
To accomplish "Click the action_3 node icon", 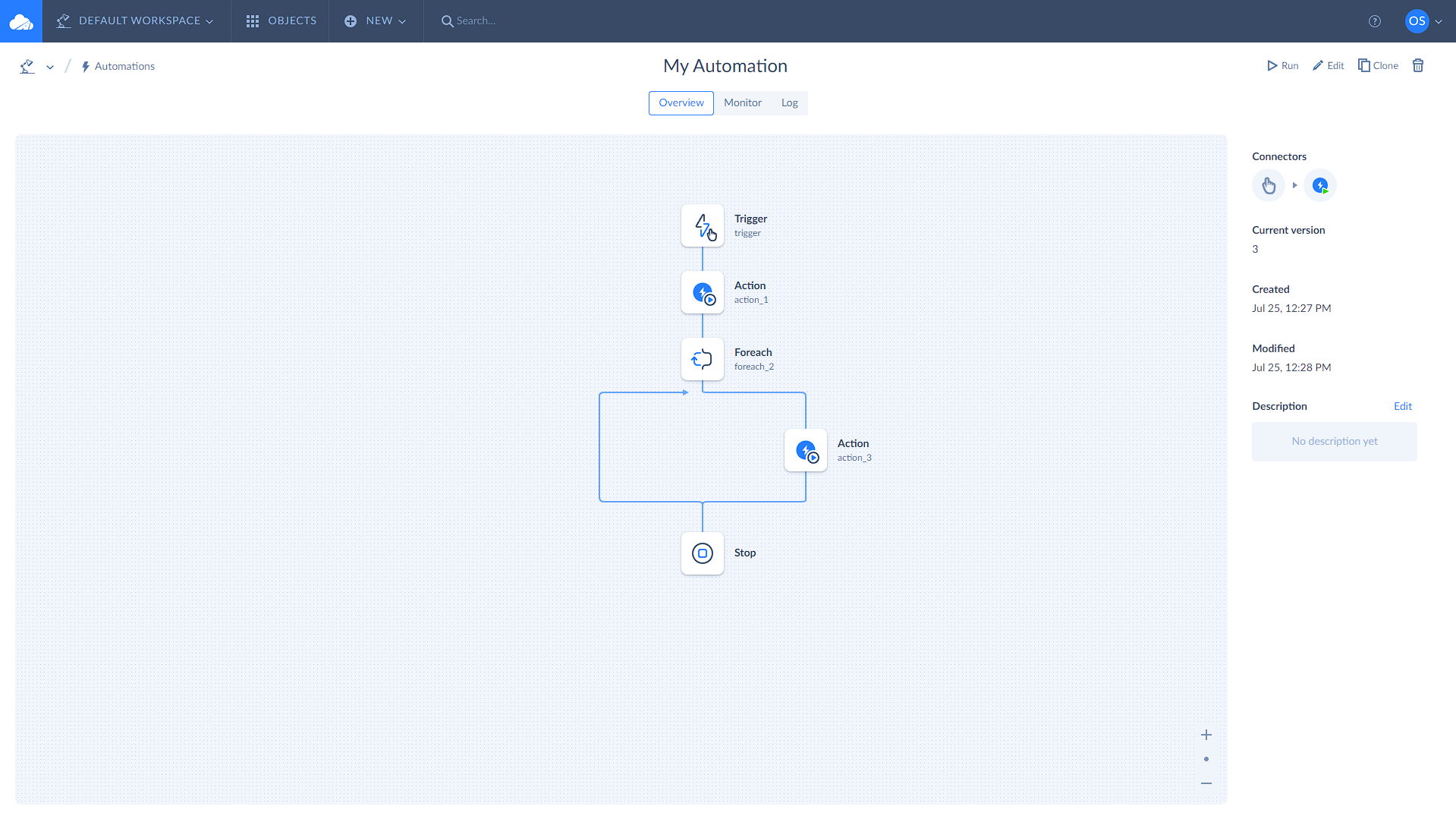I will coord(805,450).
